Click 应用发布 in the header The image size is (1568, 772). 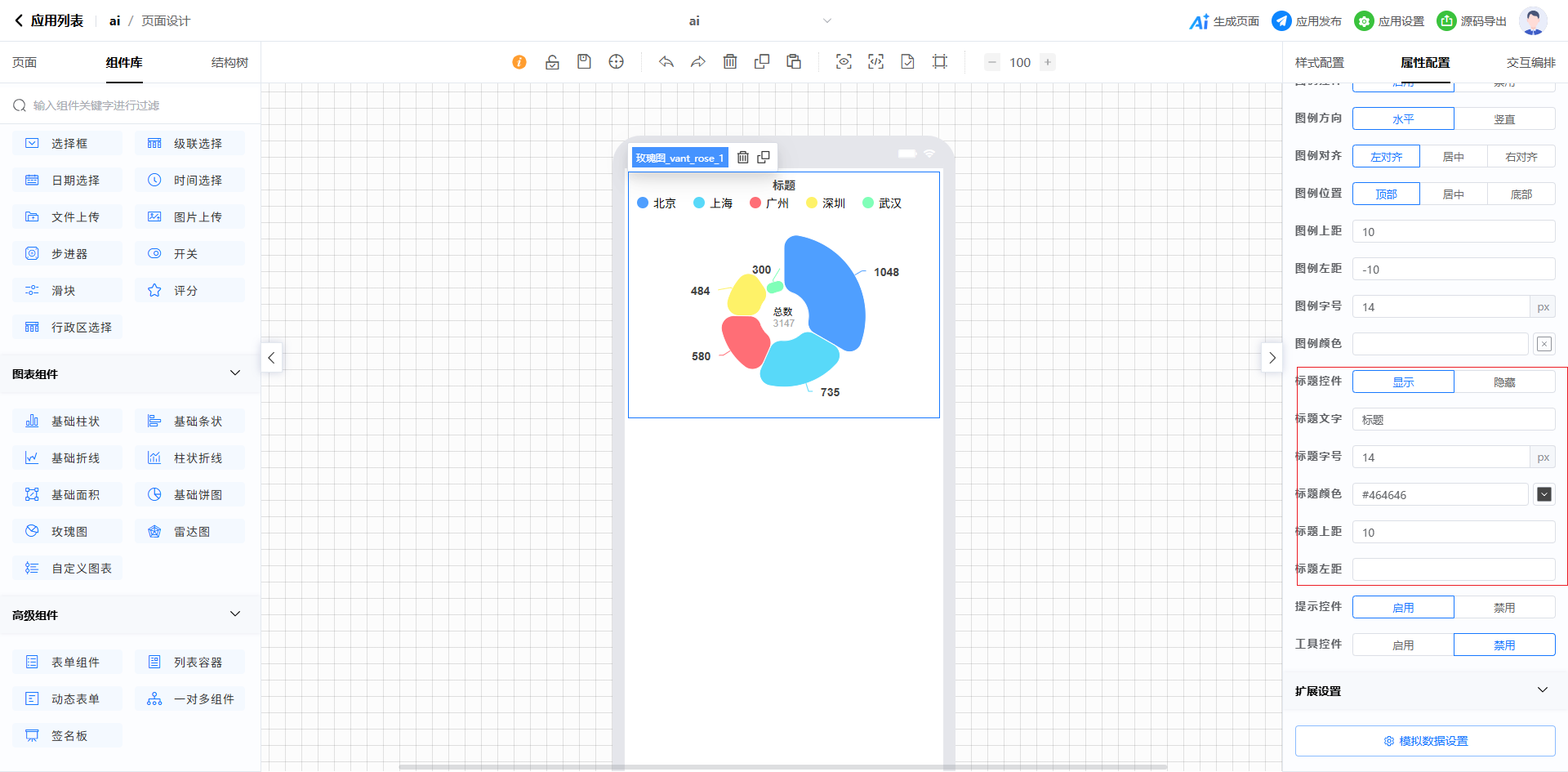(x=1307, y=21)
